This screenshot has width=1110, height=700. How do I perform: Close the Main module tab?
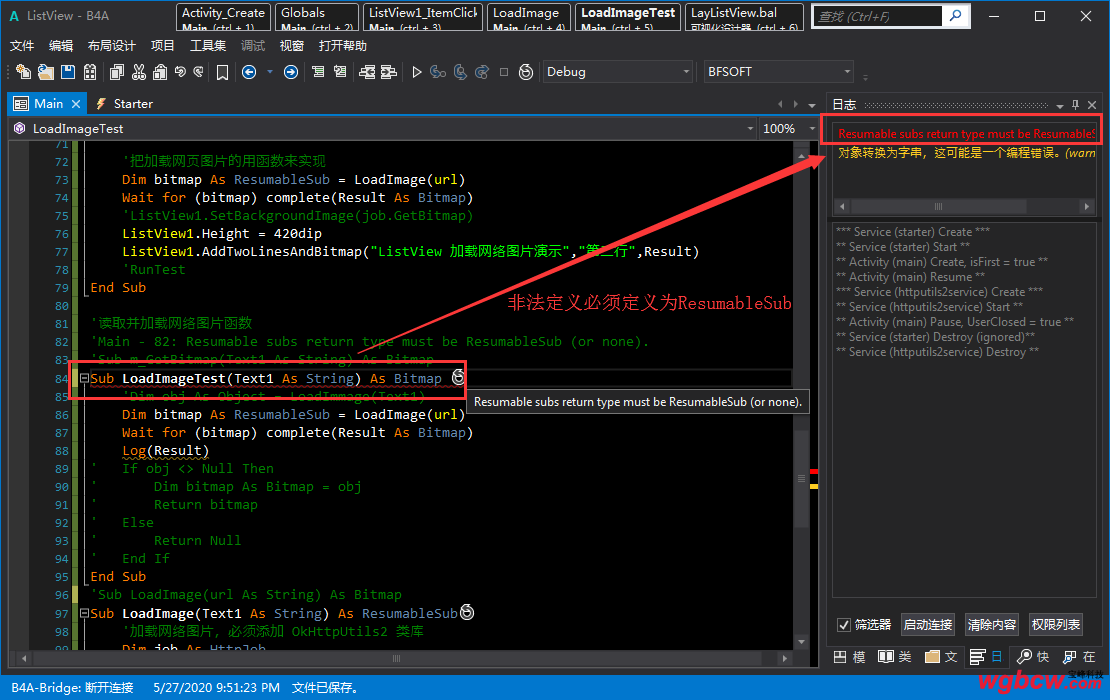76,104
